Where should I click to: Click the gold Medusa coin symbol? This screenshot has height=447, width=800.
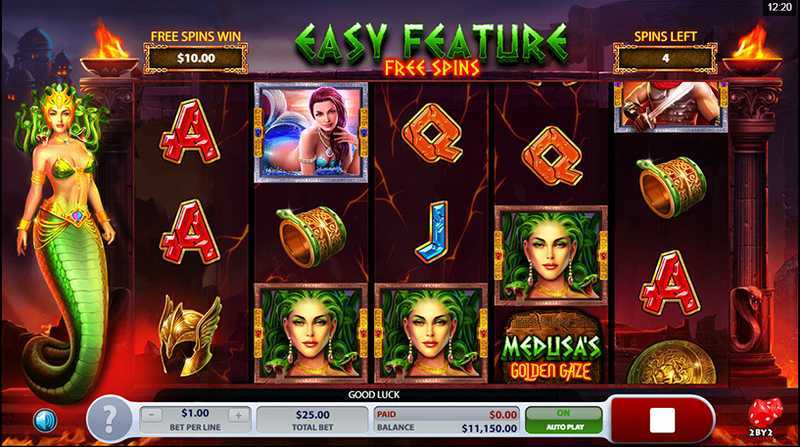671,363
